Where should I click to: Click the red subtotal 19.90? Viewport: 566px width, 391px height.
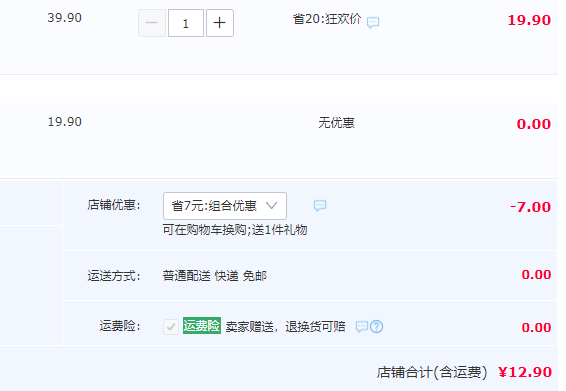pos(529,20)
